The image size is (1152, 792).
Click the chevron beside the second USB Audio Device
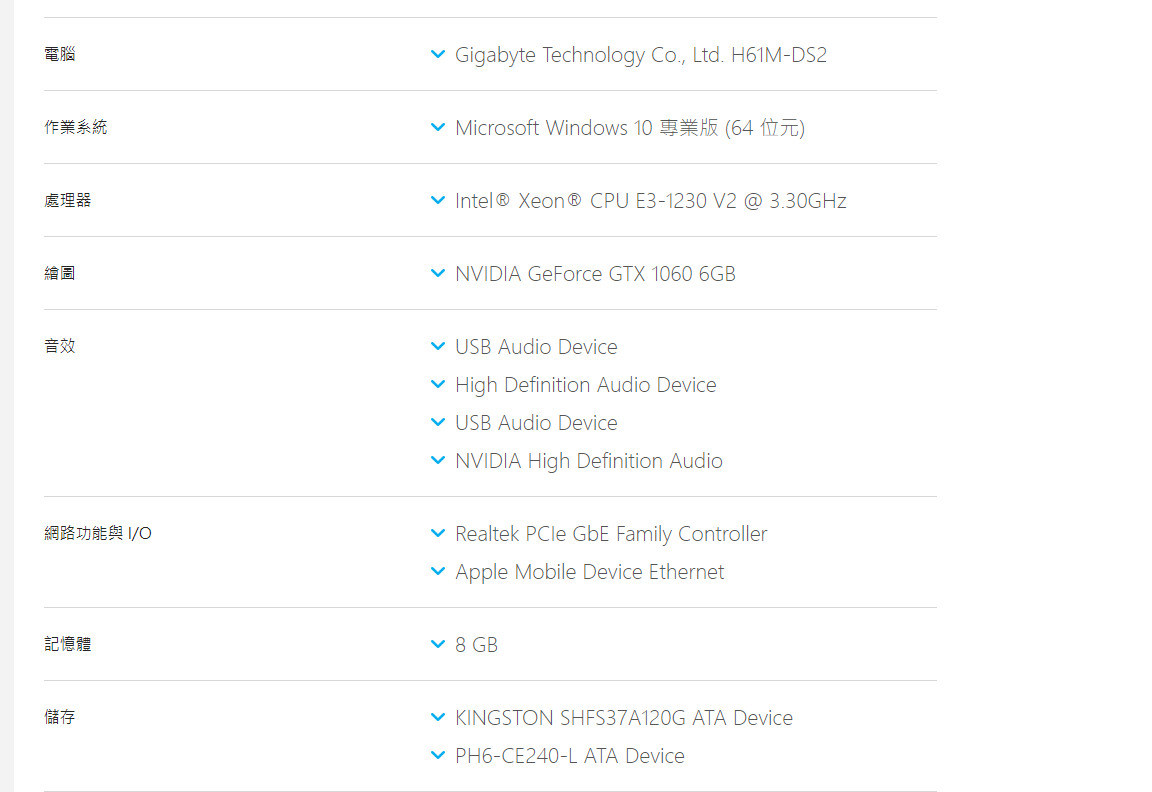[x=437, y=423]
